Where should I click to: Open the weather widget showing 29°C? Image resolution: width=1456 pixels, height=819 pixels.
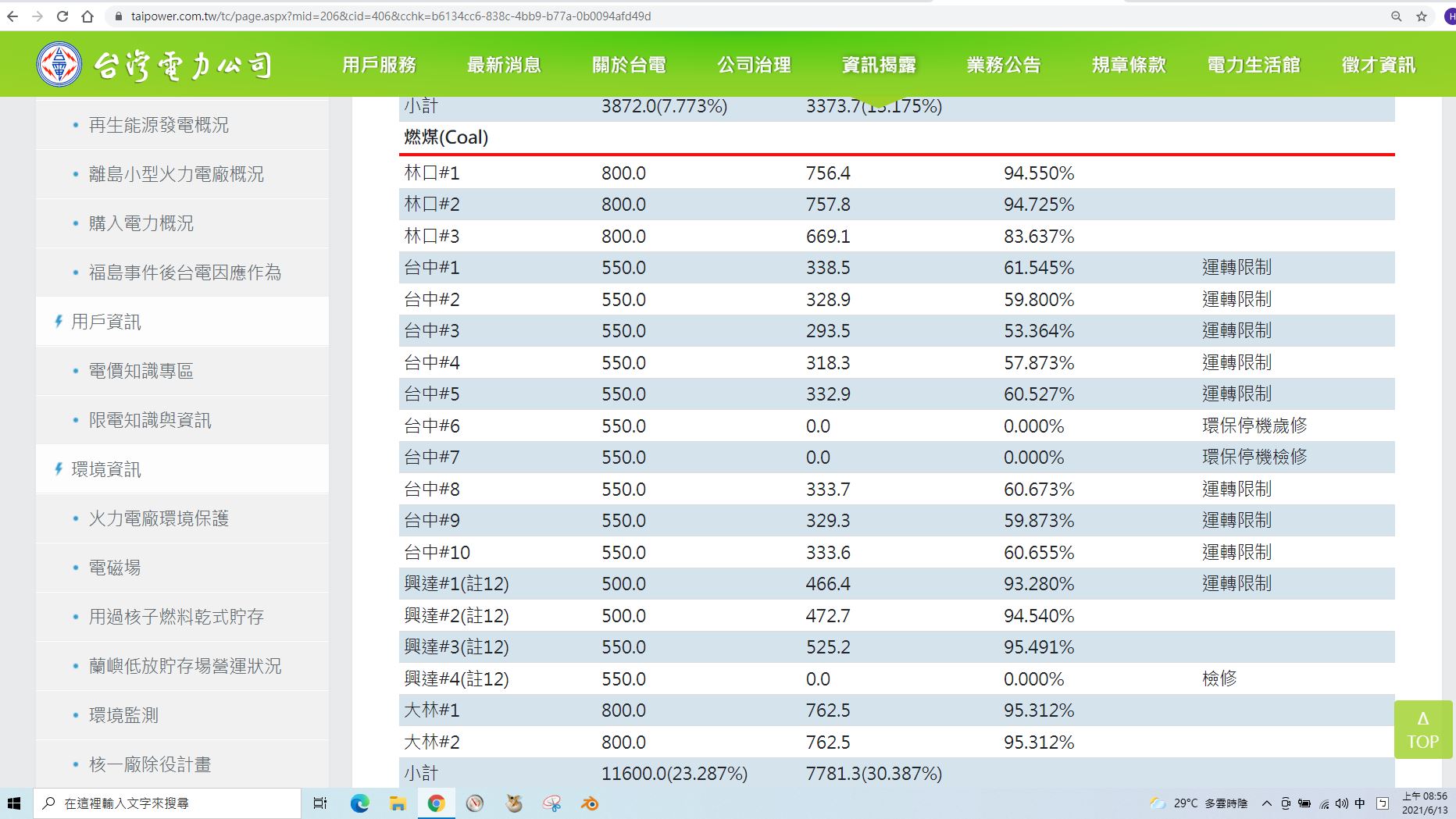click(x=1199, y=803)
